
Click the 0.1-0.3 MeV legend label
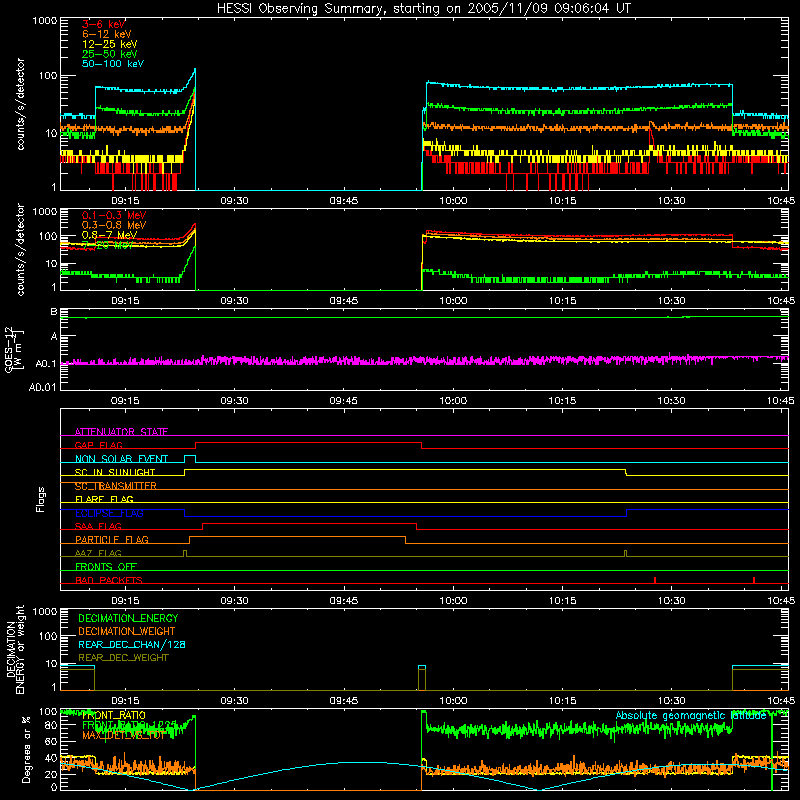(x=114, y=215)
